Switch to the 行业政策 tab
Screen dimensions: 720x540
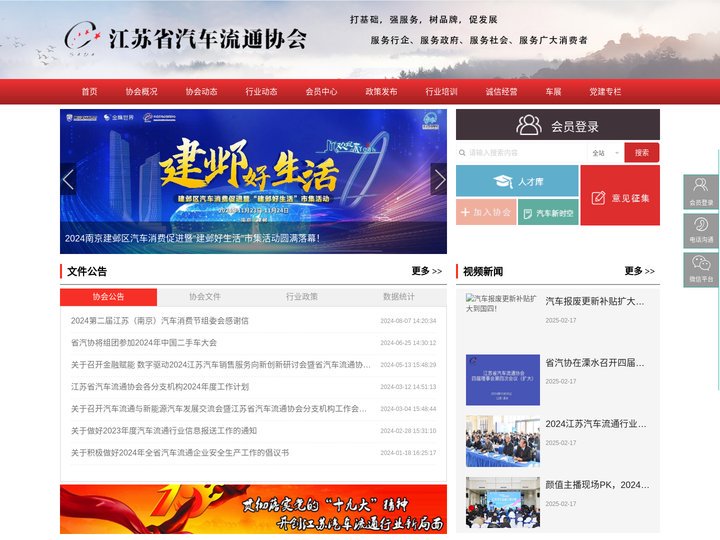pos(302,297)
